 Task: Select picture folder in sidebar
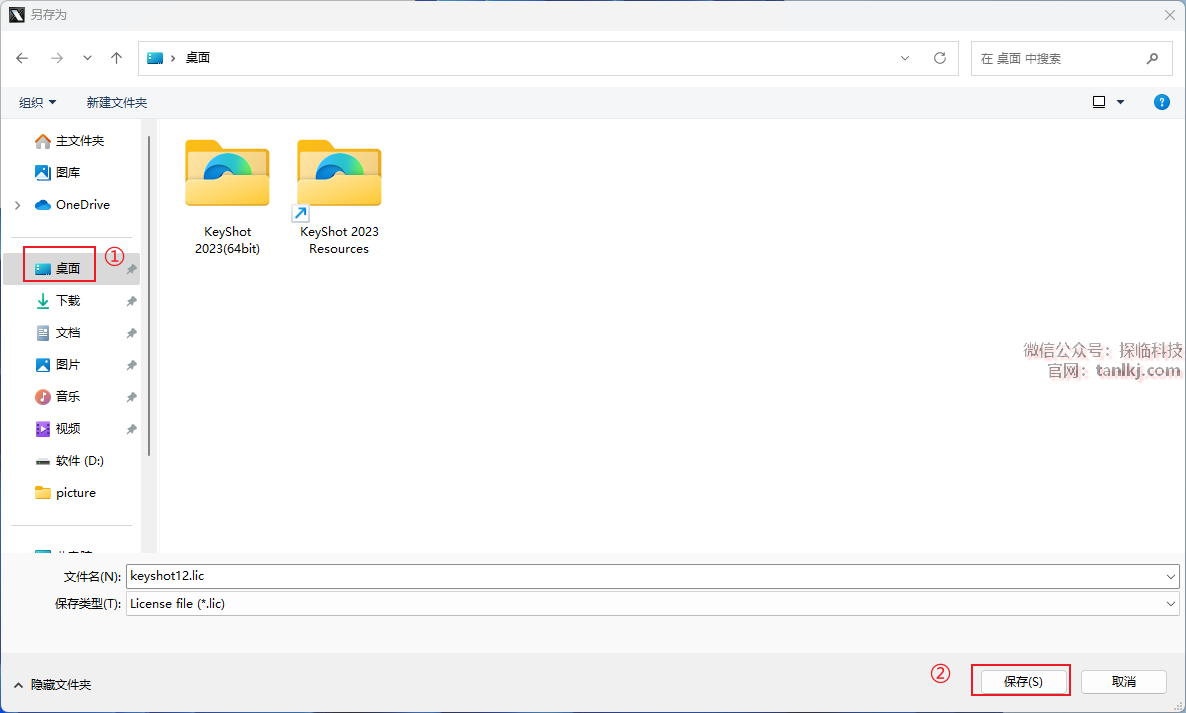point(66,492)
